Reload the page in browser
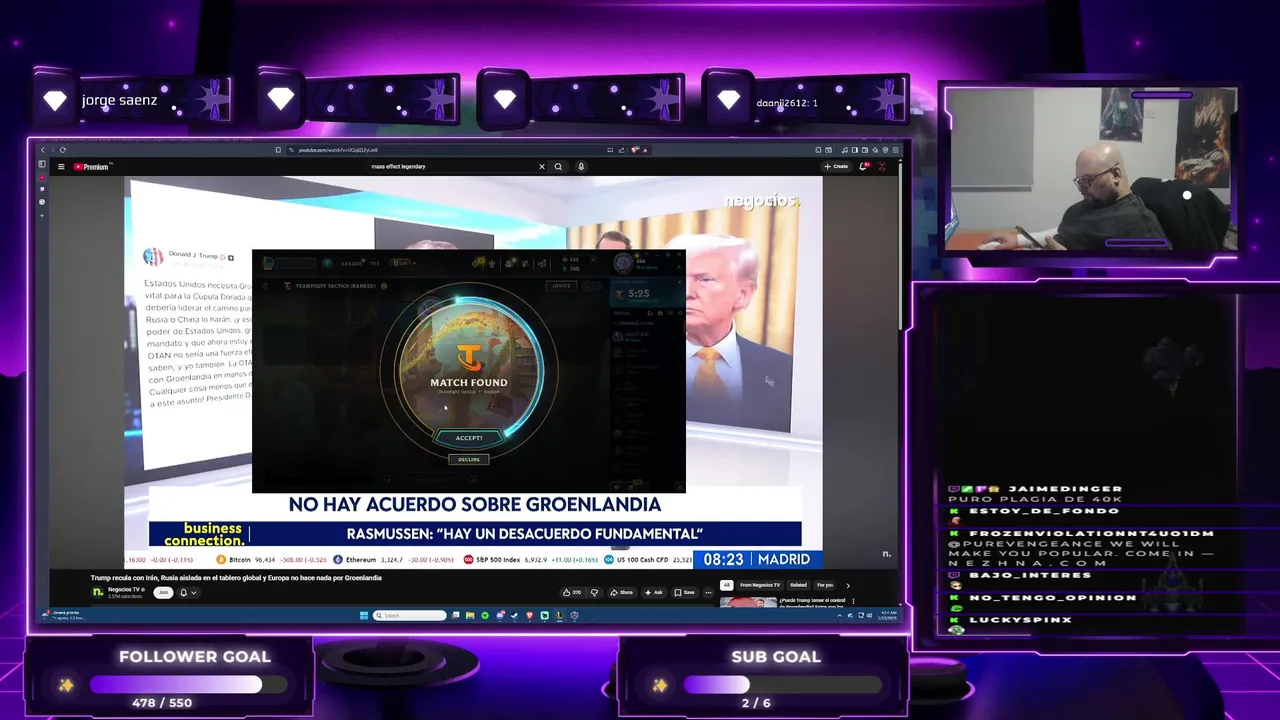This screenshot has height=720, width=1280. 62,150
